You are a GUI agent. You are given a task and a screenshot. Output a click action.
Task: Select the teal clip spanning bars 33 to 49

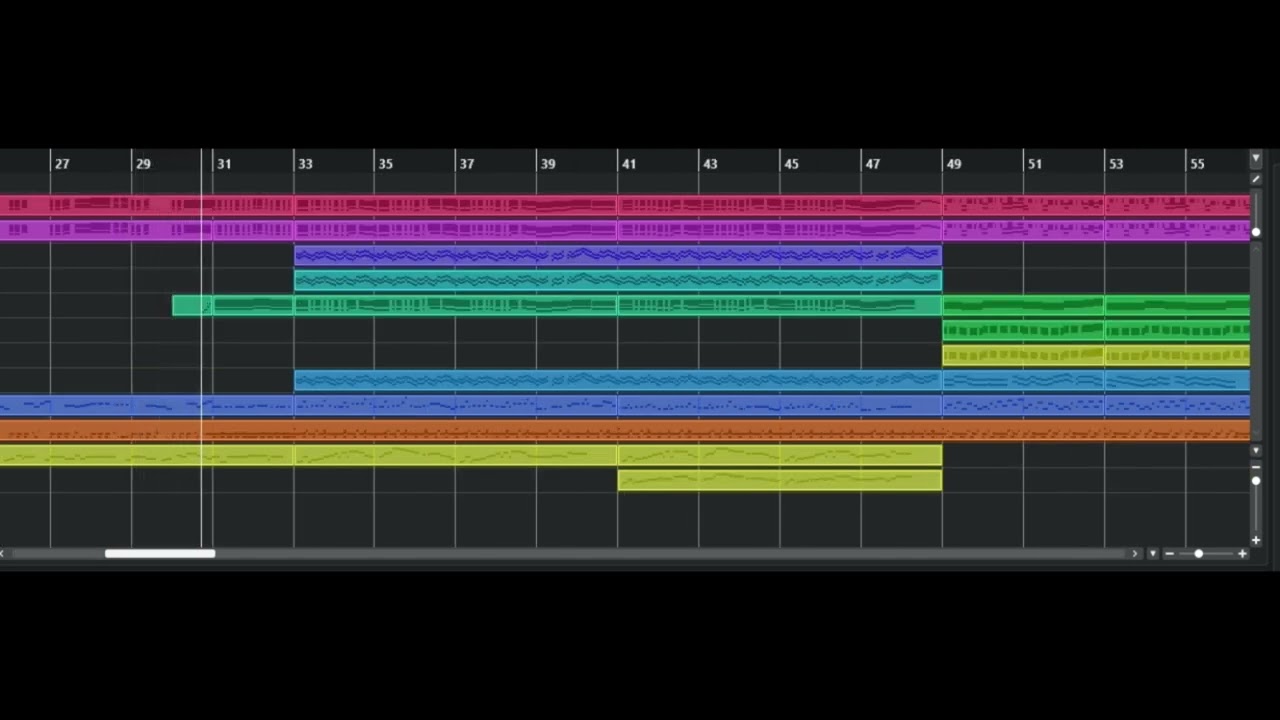618,281
